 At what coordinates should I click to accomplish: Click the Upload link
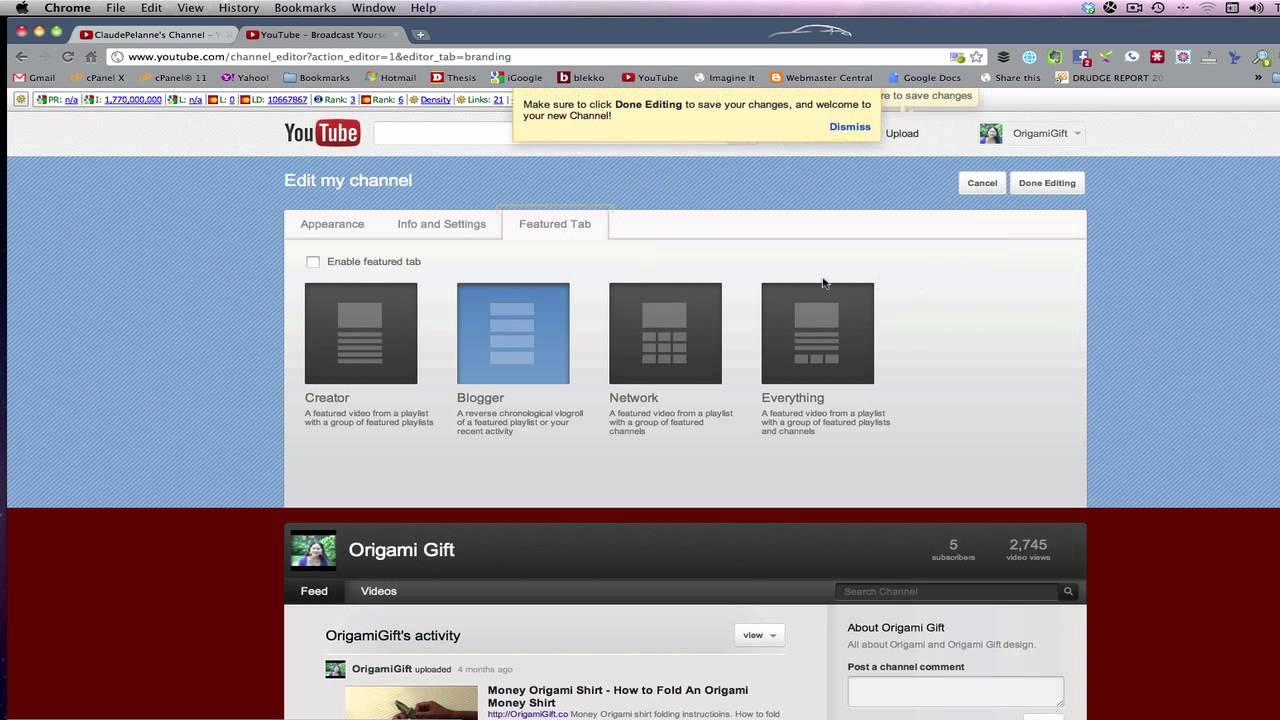pos(902,133)
